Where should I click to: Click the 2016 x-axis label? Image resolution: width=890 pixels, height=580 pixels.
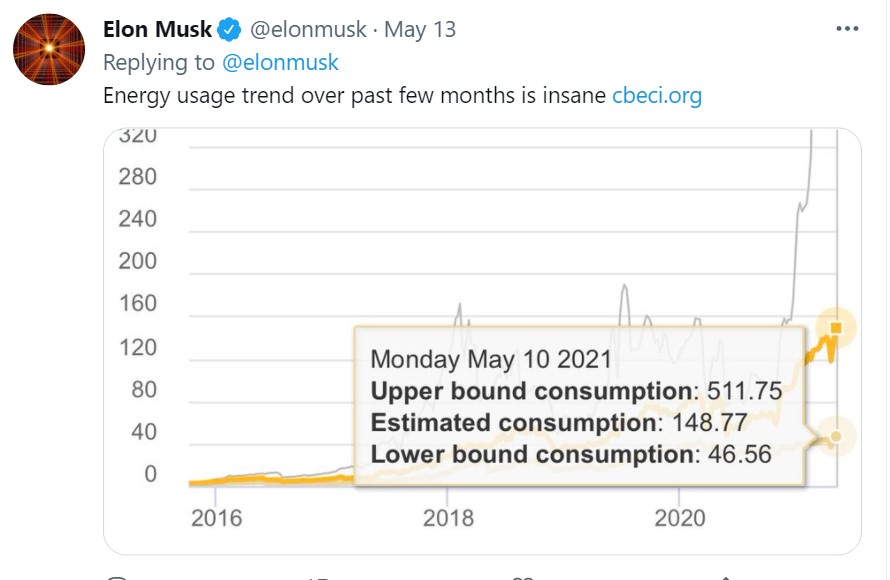pos(216,518)
